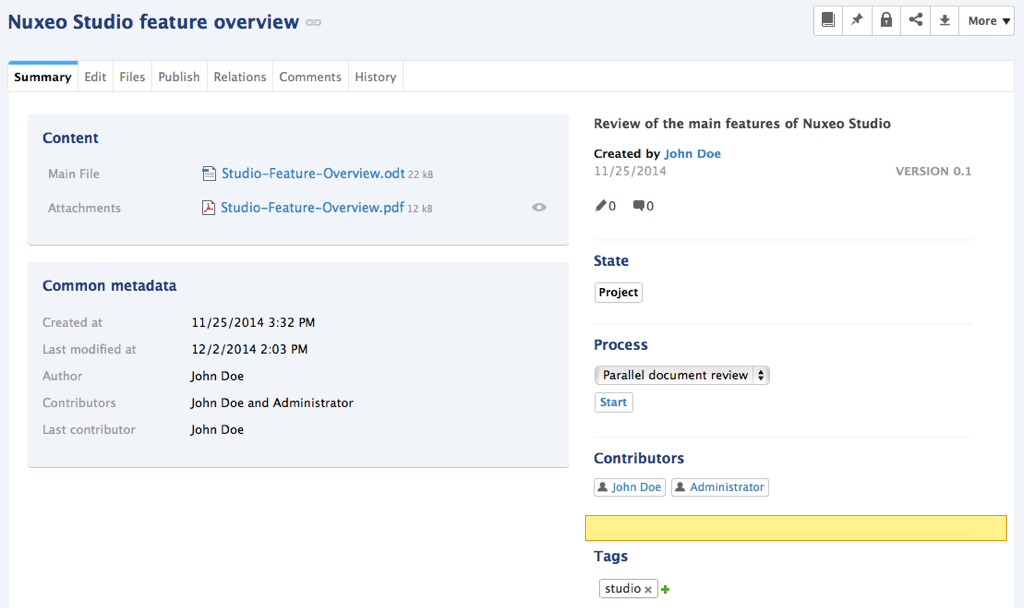Click the permalink chain icon beside title

pos(313,23)
